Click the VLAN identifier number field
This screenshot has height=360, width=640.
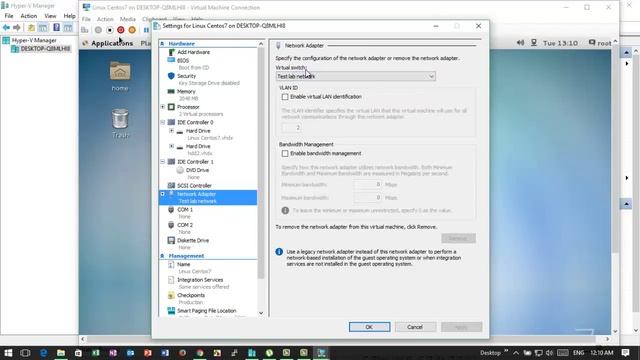coord(292,127)
